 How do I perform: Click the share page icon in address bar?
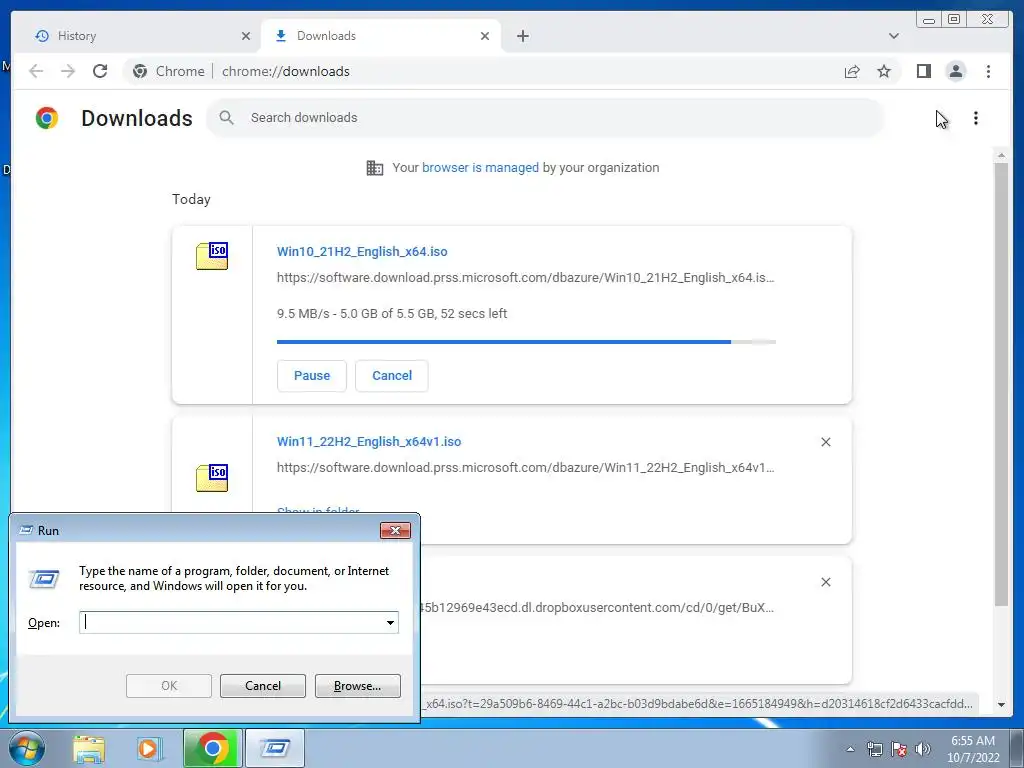tap(852, 71)
